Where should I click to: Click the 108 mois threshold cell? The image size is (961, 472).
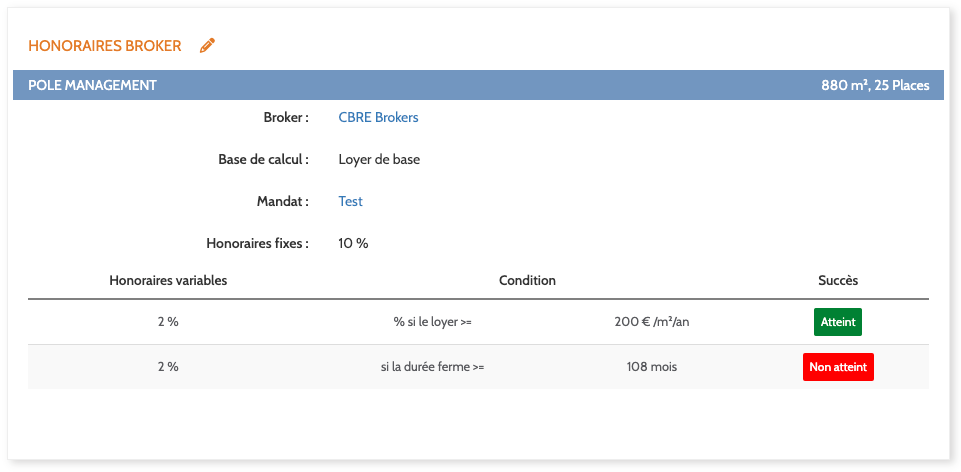coord(651,367)
